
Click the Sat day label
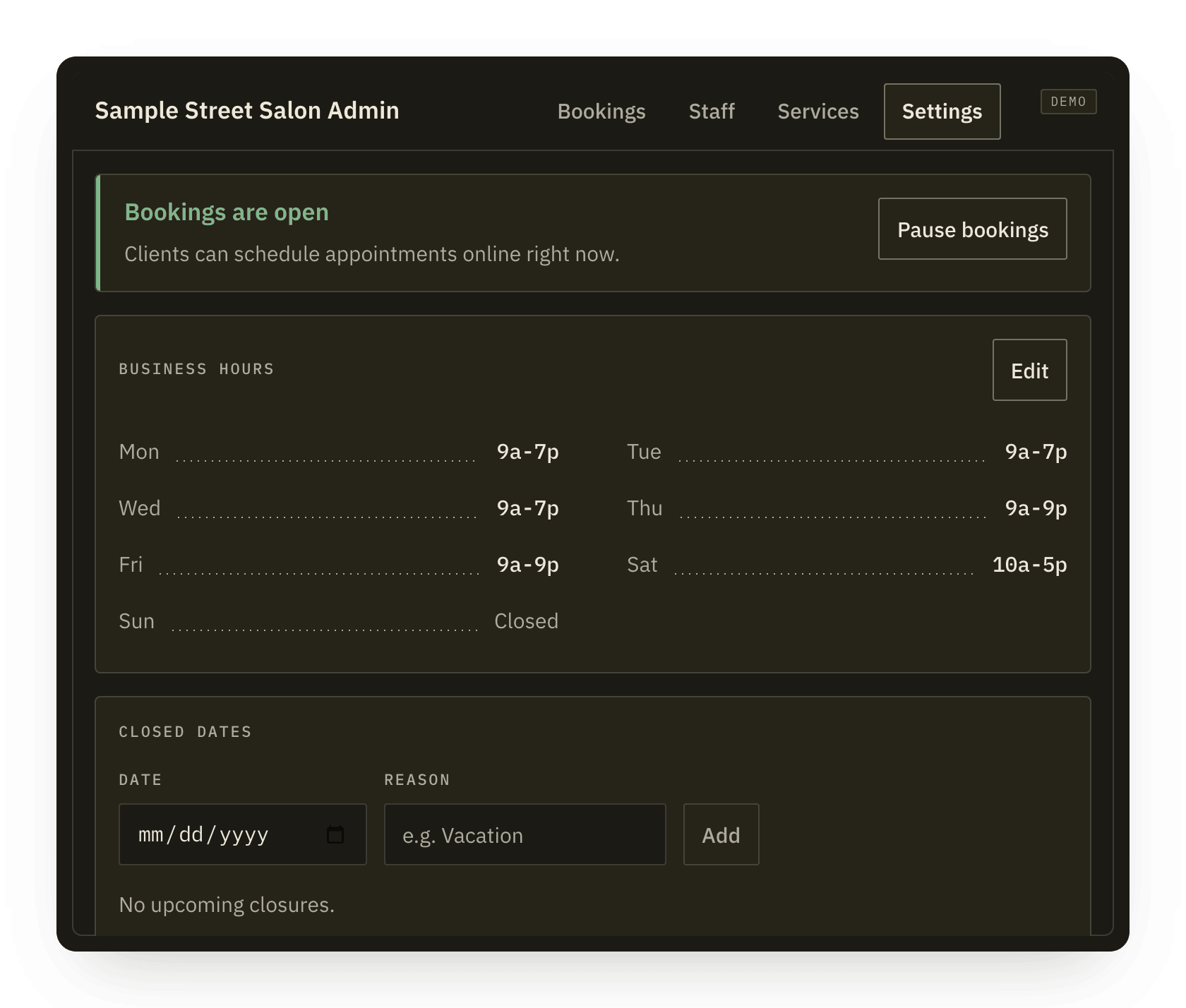click(x=642, y=565)
